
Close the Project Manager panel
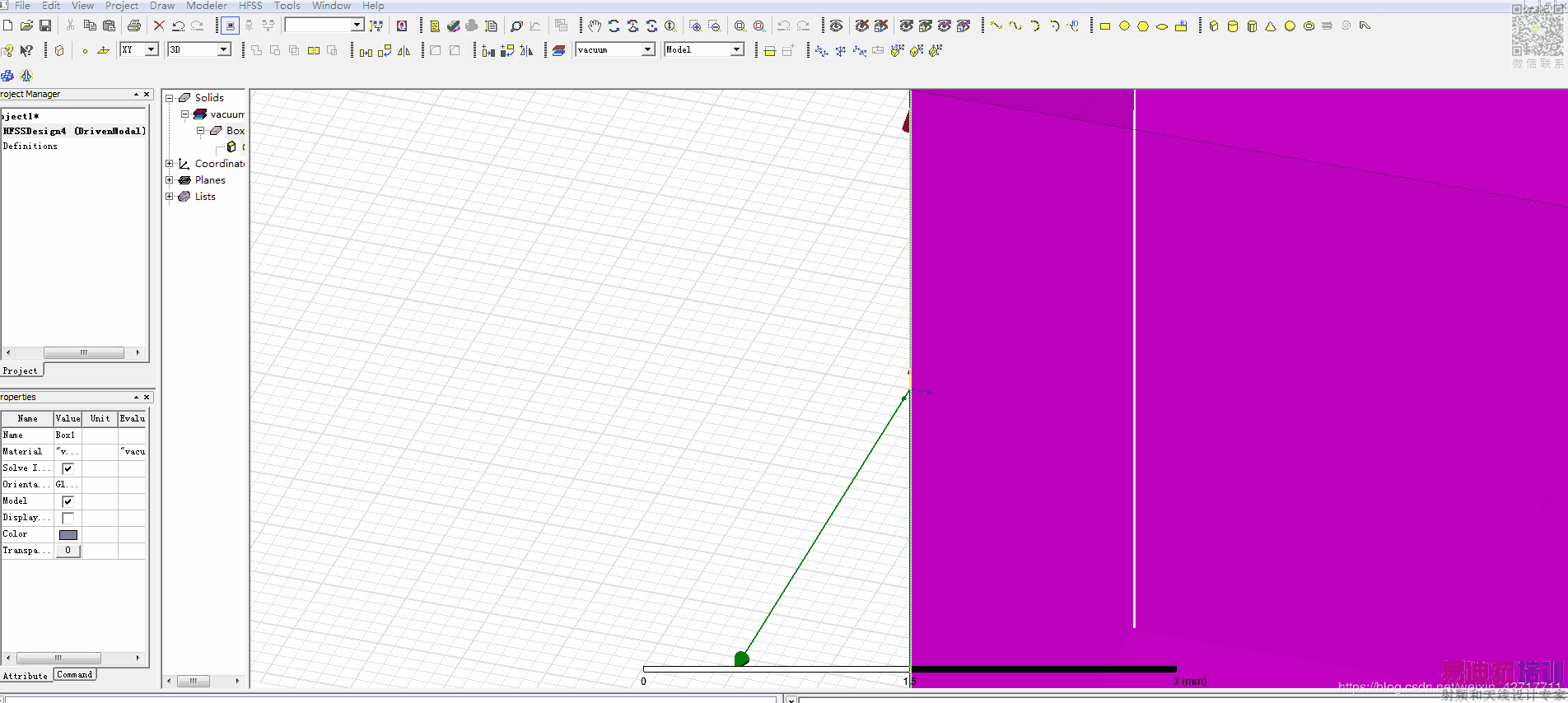(147, 95)
